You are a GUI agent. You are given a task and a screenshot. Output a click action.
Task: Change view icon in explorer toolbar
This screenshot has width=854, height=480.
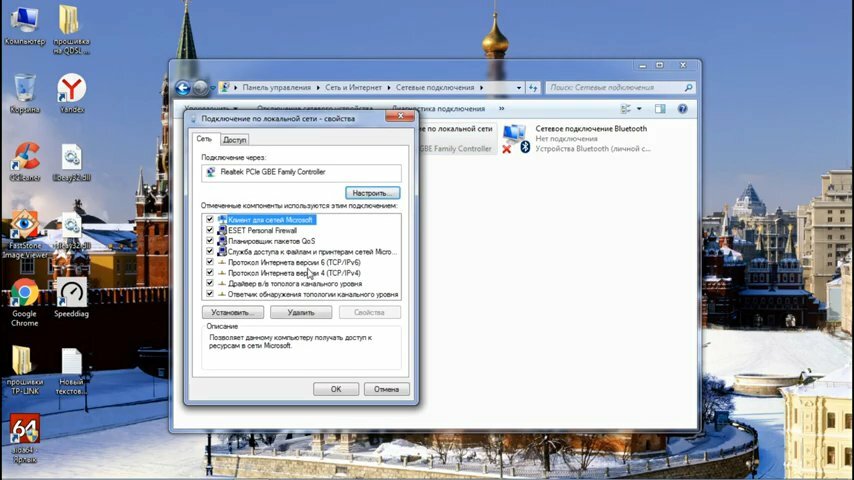[x=626, y=109]
